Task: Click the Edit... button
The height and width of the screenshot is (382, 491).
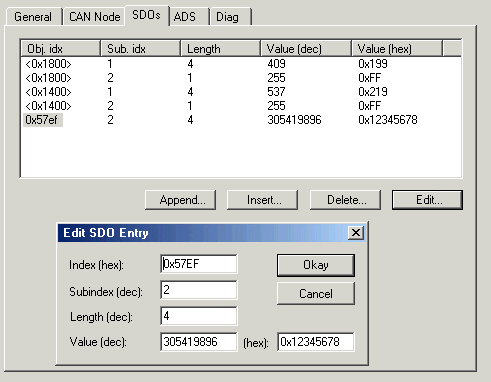Action: tap(427, 200)
